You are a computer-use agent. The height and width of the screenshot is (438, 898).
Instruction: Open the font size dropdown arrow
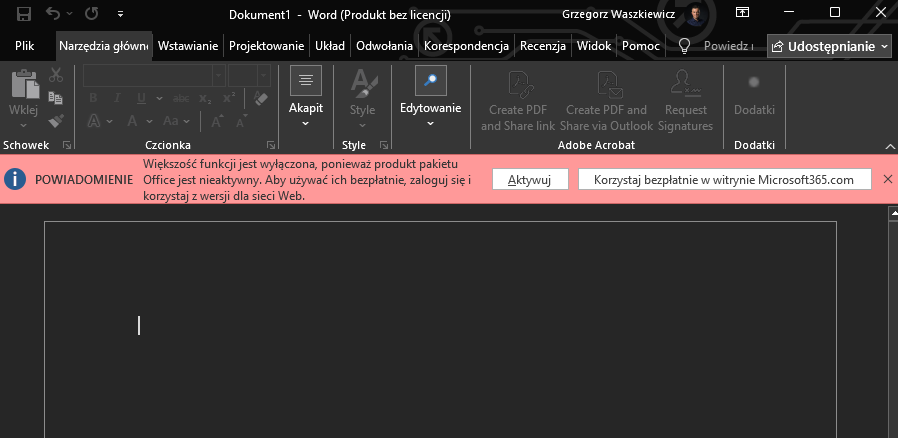point(264,75)
